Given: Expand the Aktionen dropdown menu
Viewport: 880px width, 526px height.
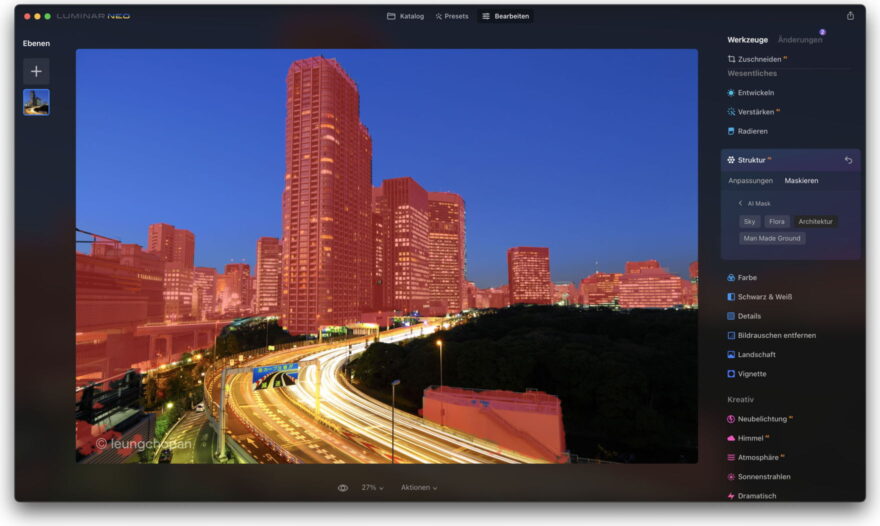Looking at the screenshot, I should [x=419, y=488].
